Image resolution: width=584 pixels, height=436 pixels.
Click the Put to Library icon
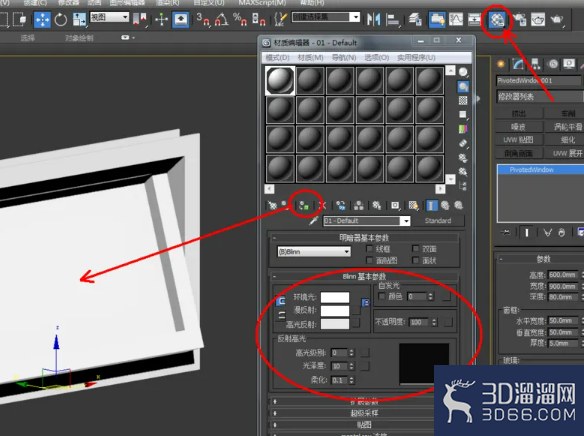pos(377,205)
